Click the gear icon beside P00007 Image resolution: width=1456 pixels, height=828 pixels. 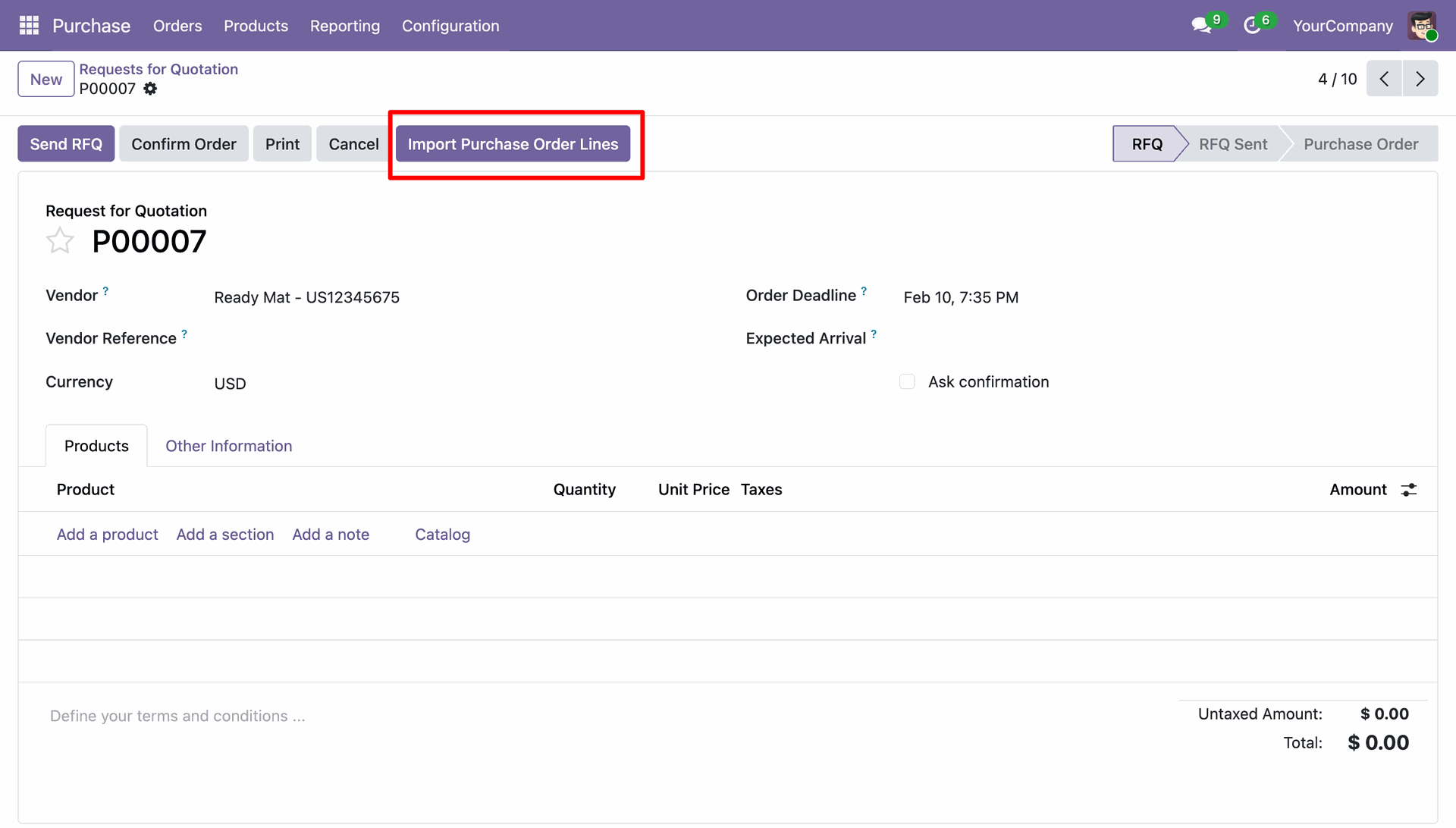pyautogui.click(x=150, y=89)
